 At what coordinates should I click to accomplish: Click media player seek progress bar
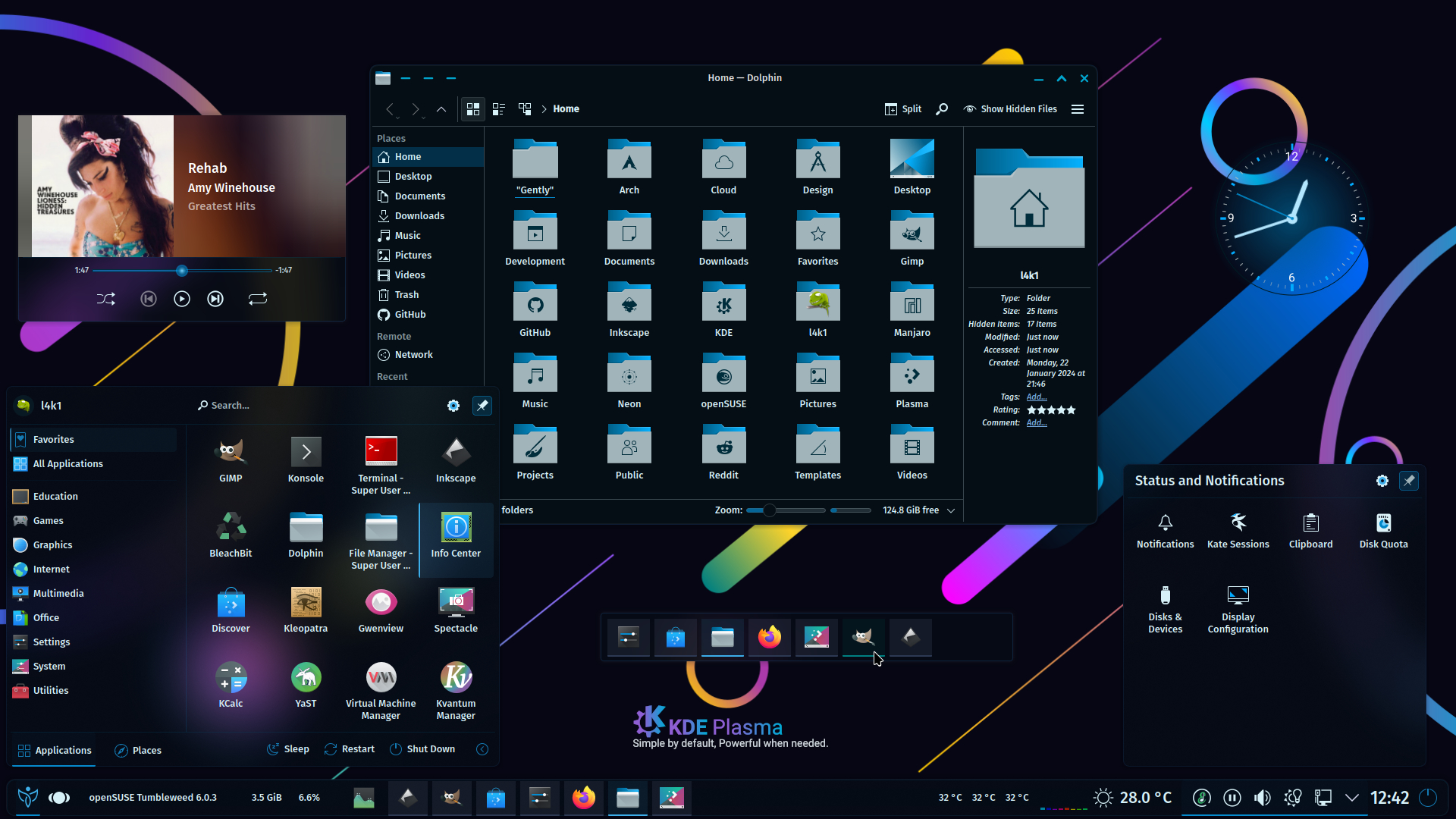[182, 271]
